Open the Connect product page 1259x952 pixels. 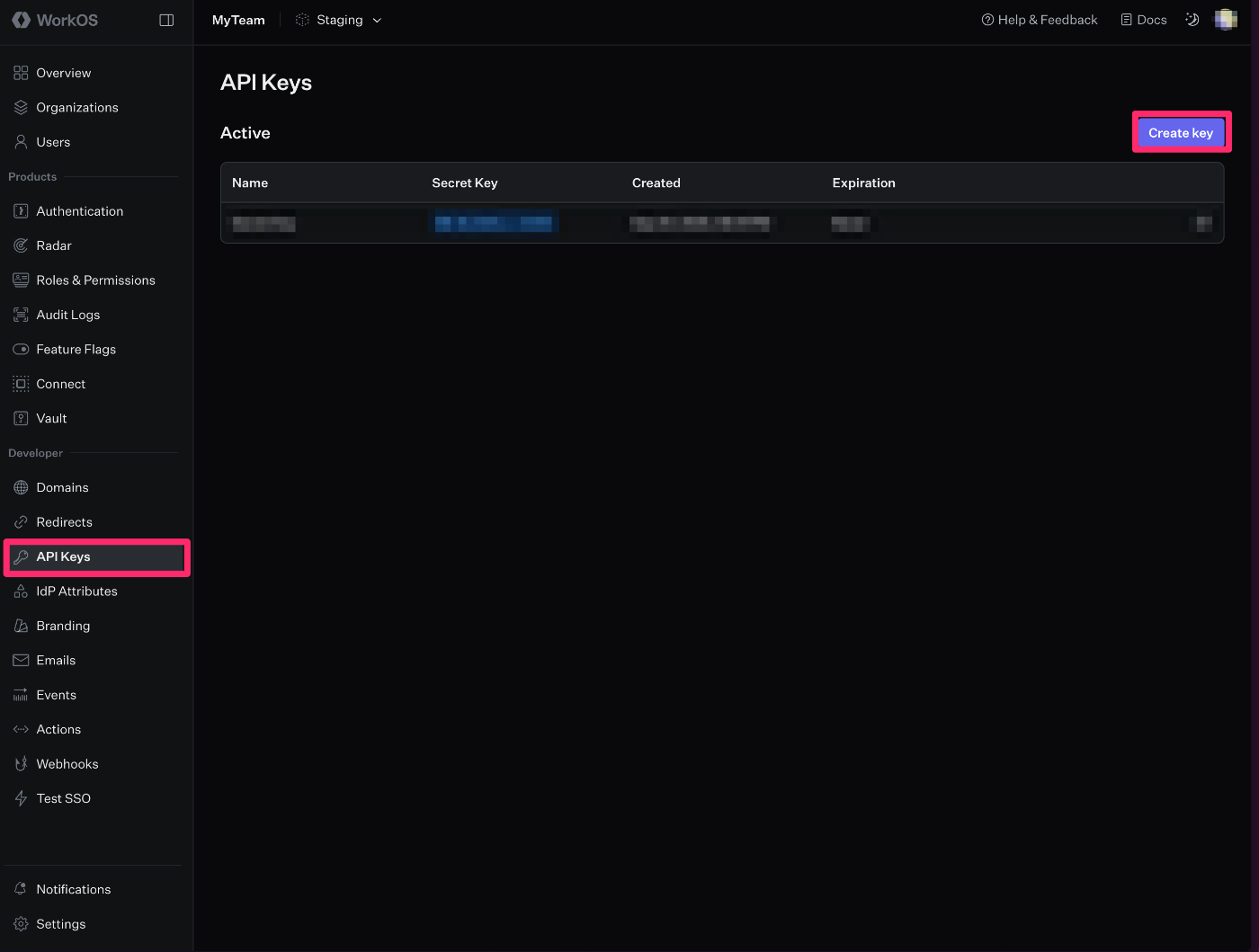tap(60, 384)
